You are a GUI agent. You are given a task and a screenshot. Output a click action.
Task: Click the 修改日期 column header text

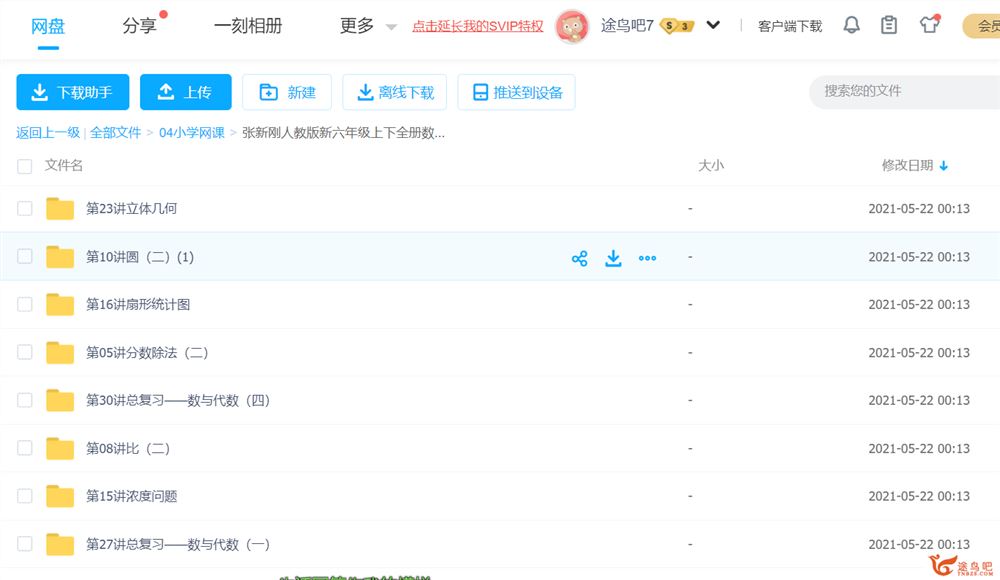pyautogui.click(x=907, y=165)
